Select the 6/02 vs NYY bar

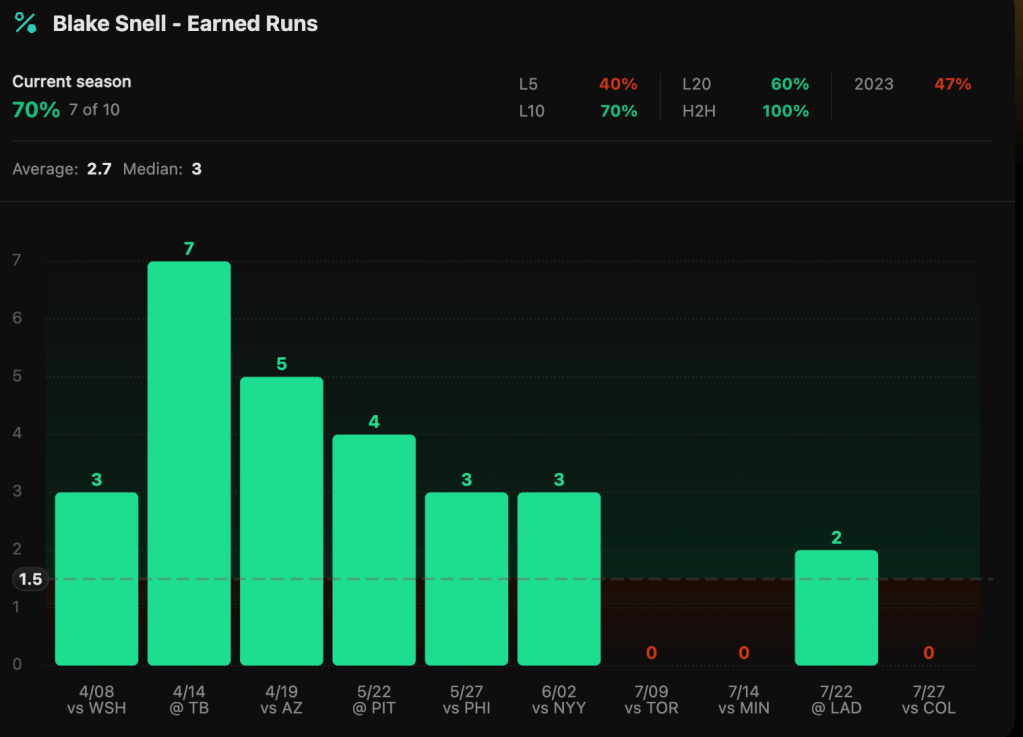559,578
